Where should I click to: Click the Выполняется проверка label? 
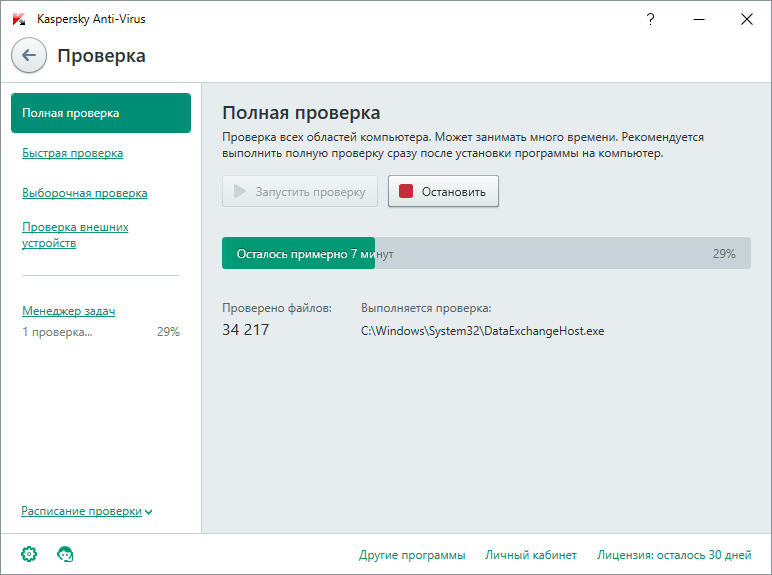tap(426, 308)
